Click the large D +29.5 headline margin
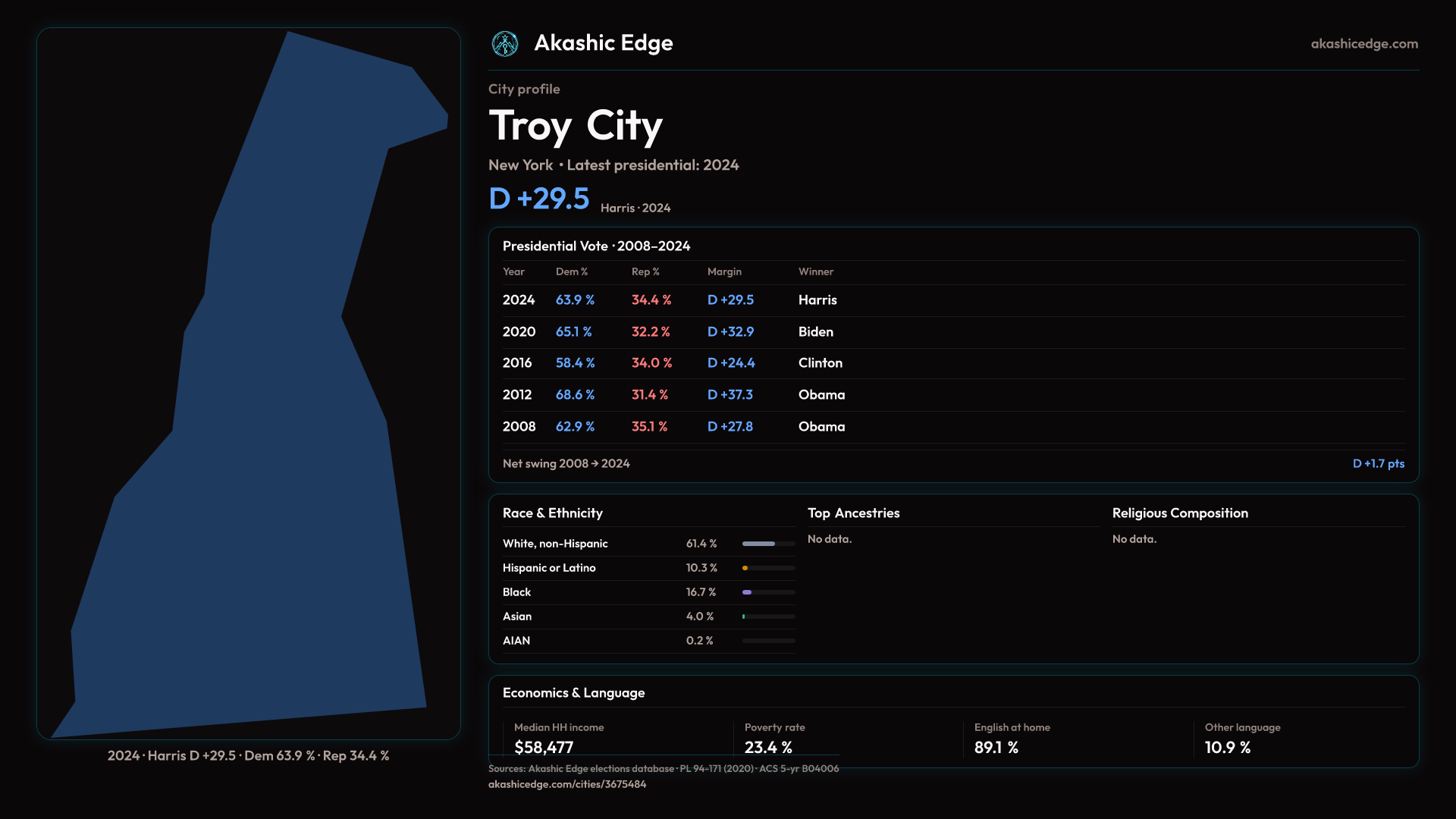Screen dimensions: 1456x819 point(538,199)
